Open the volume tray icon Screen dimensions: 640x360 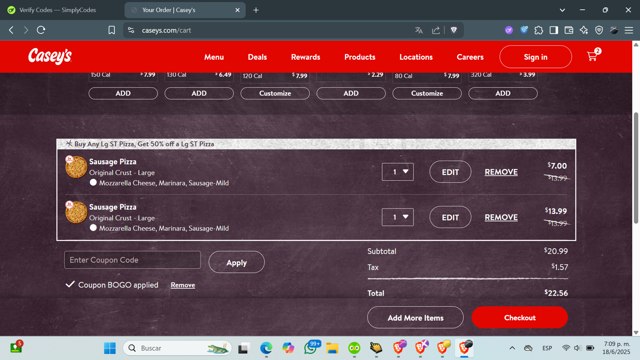(577, 348)
